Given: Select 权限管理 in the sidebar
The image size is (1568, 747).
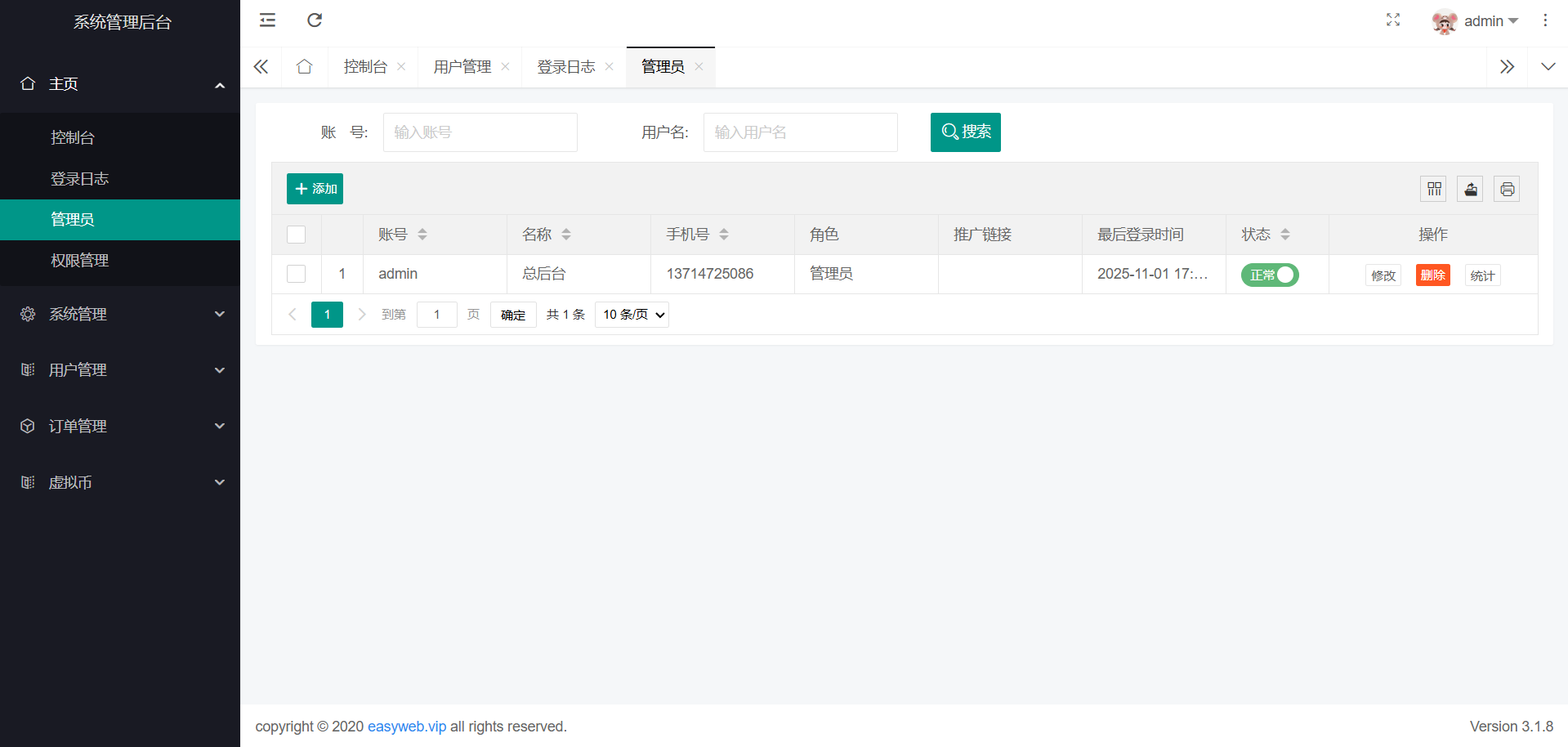Looking at the screenshot, I should (80, 261).
